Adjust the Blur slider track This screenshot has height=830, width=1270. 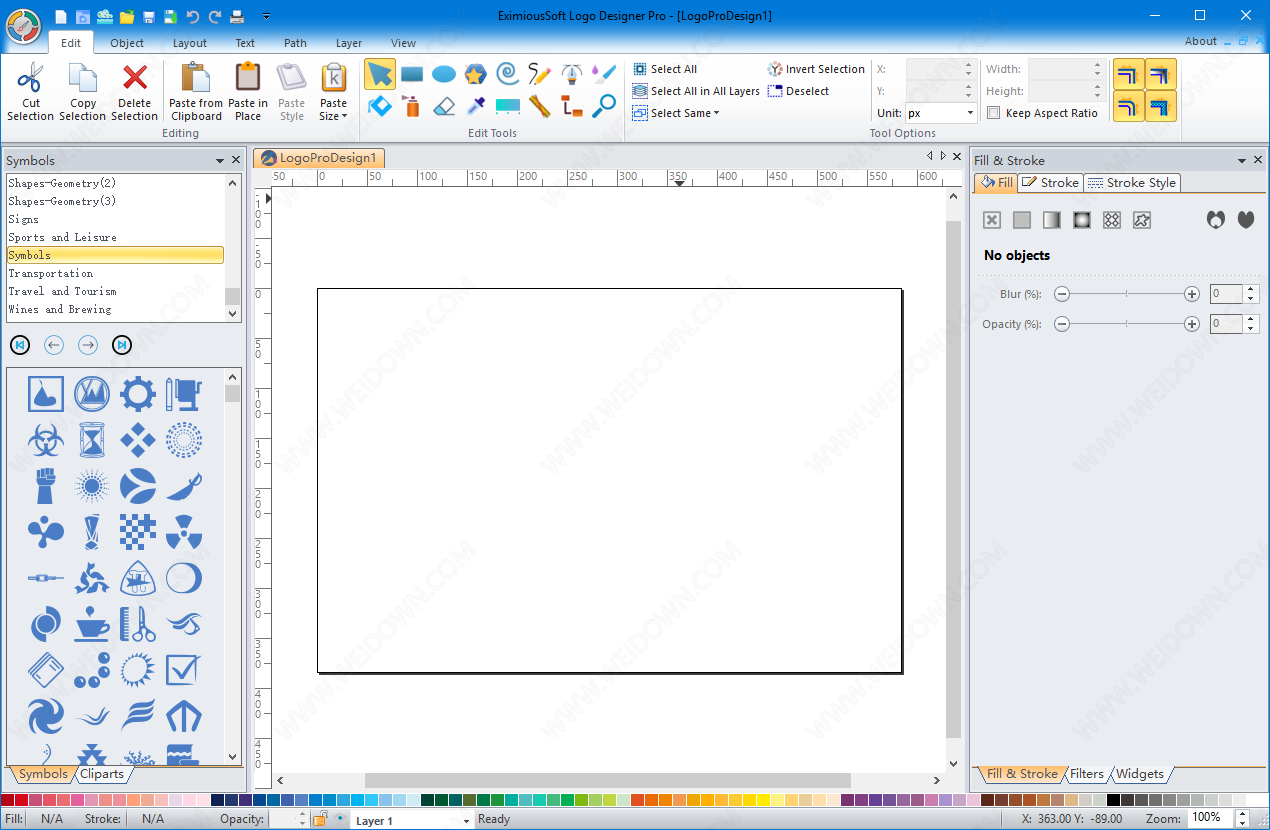coord(1126,294)
